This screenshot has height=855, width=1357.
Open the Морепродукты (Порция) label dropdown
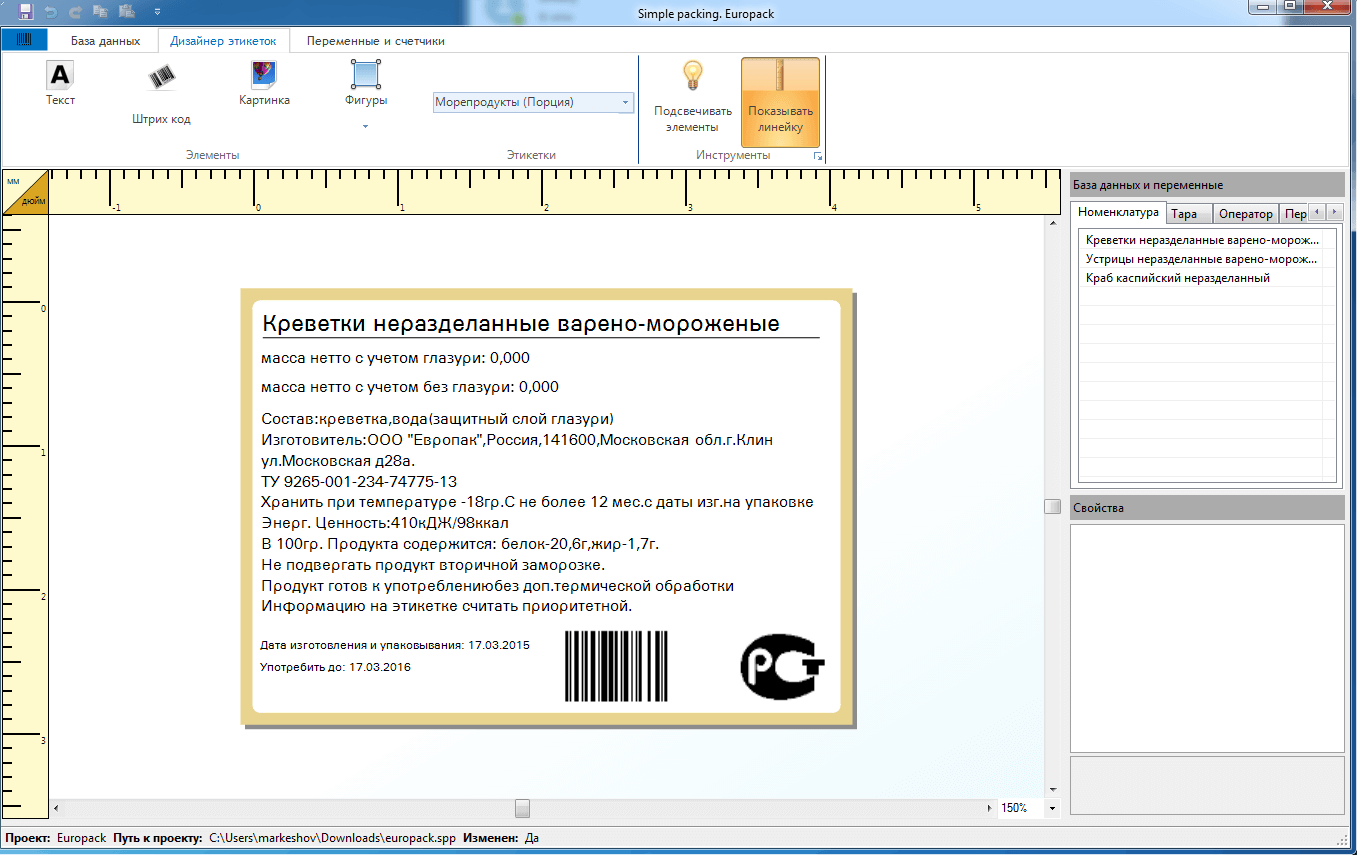point(533,102)
